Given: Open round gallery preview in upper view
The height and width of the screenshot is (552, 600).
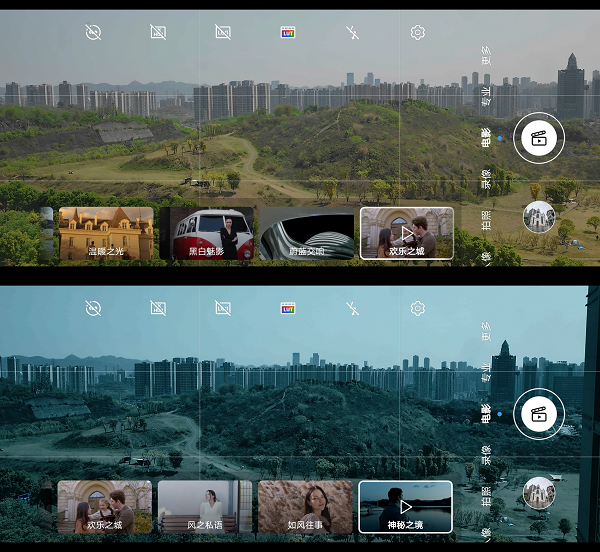Looking at the screenshot, I should pyautogui.click(x=538, y=217).
